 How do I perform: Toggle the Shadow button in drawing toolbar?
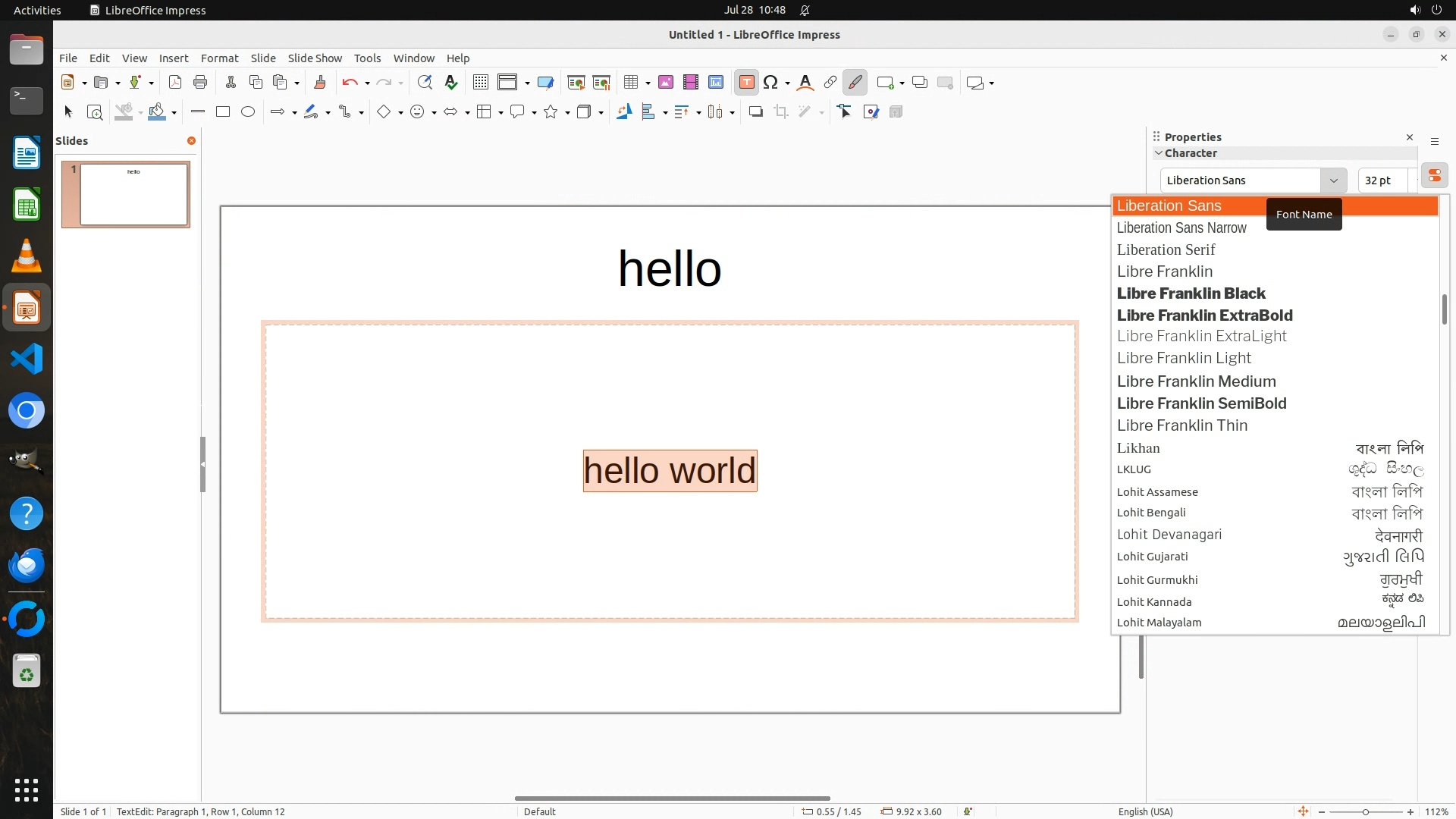coord(755,112)
